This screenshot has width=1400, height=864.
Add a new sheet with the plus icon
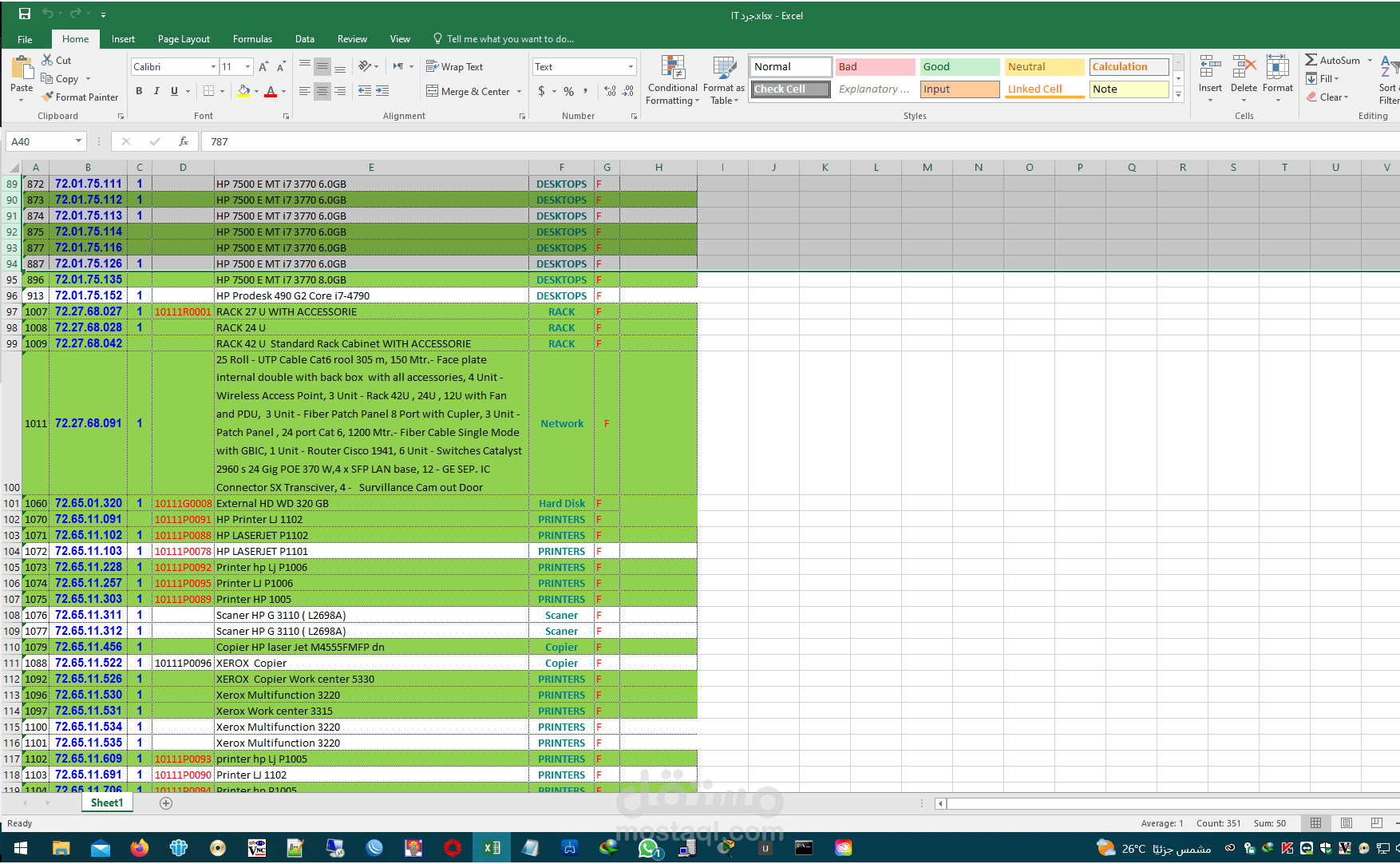point(166,803)
